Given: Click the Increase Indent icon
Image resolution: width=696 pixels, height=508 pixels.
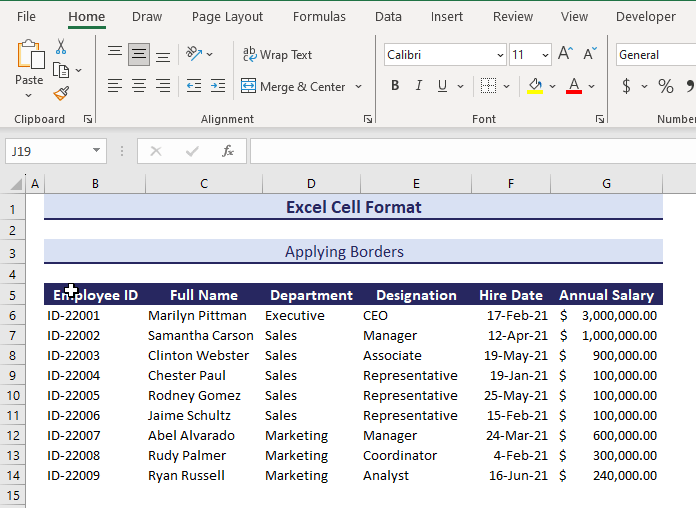Looking at the screenshot, I should coord(217,87).
